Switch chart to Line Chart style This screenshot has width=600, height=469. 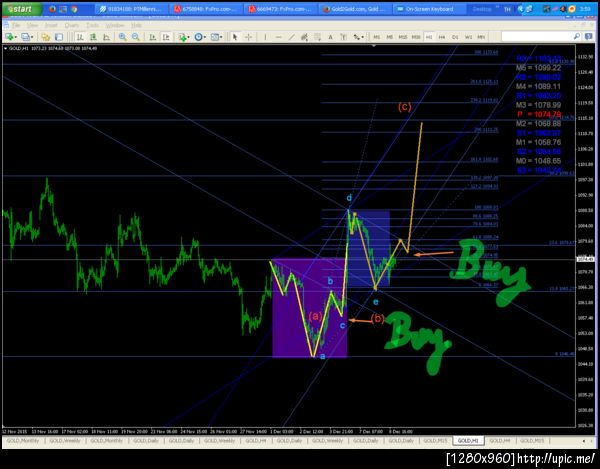coord(106,37)
